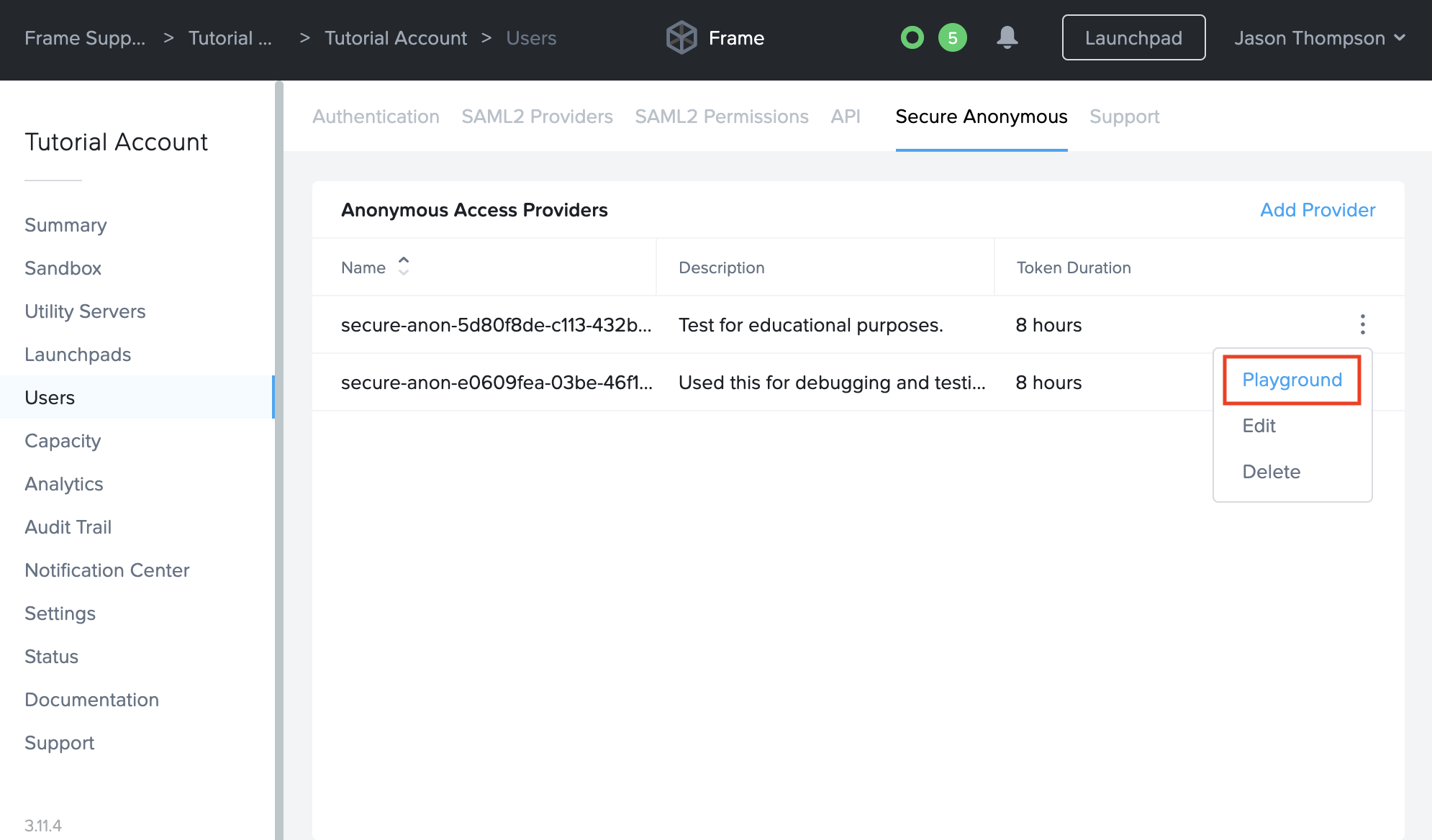
Task: Switch to the SAML2 Providers tab
Action: coord(537,117)
